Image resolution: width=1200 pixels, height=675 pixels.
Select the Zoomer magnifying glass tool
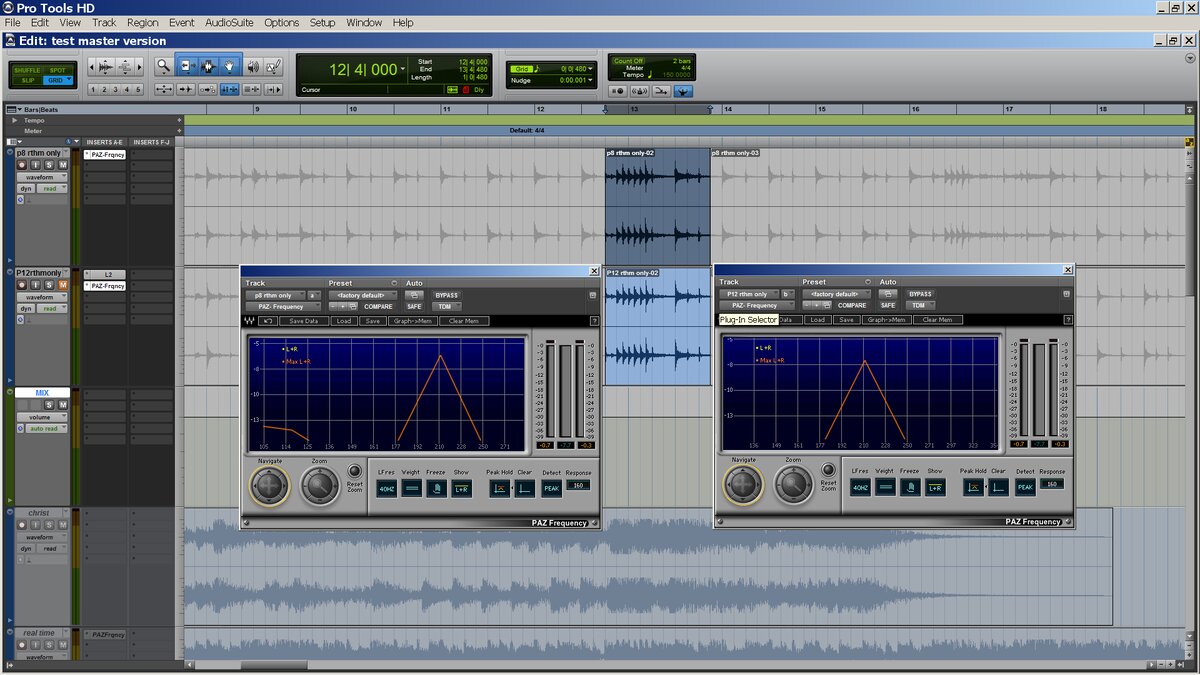pos(164,66)
